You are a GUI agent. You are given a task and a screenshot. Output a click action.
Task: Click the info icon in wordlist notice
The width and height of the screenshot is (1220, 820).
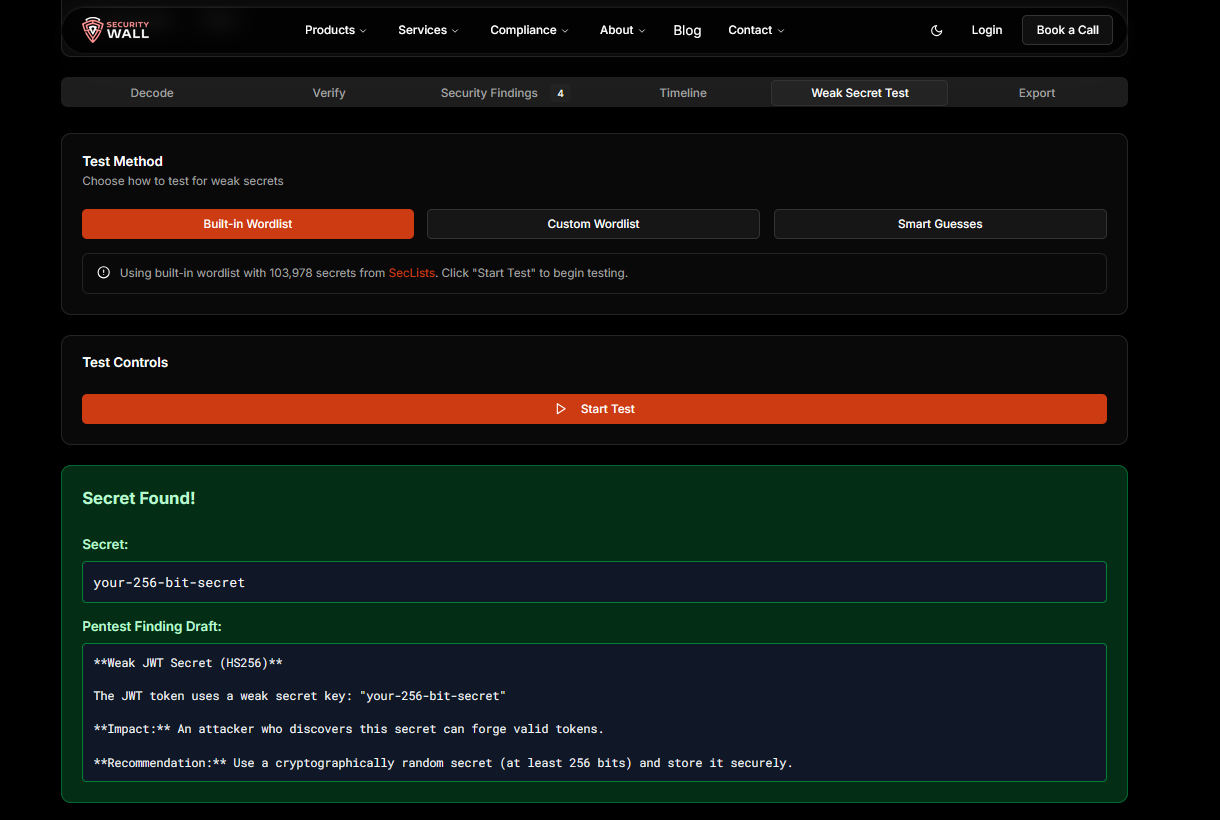coord(104,273)
